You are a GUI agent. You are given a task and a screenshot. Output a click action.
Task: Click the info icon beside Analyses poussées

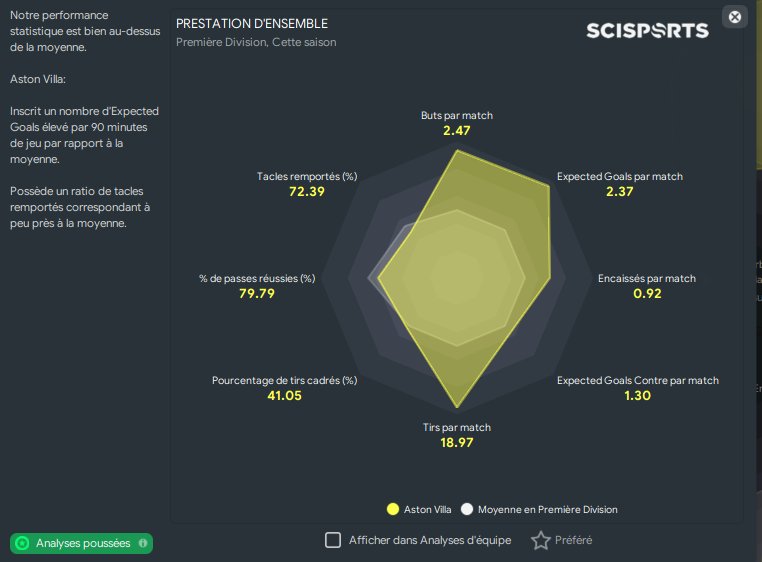click(x=143, y=543)
